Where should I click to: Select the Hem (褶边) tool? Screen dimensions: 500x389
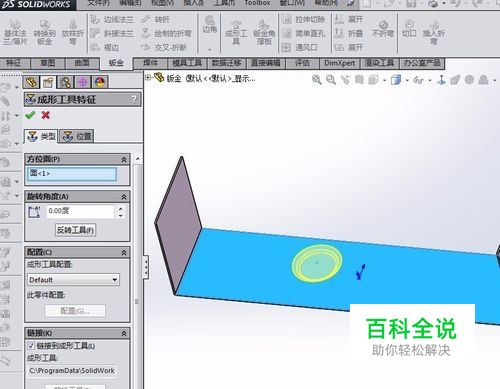click(x=105, y=47)
